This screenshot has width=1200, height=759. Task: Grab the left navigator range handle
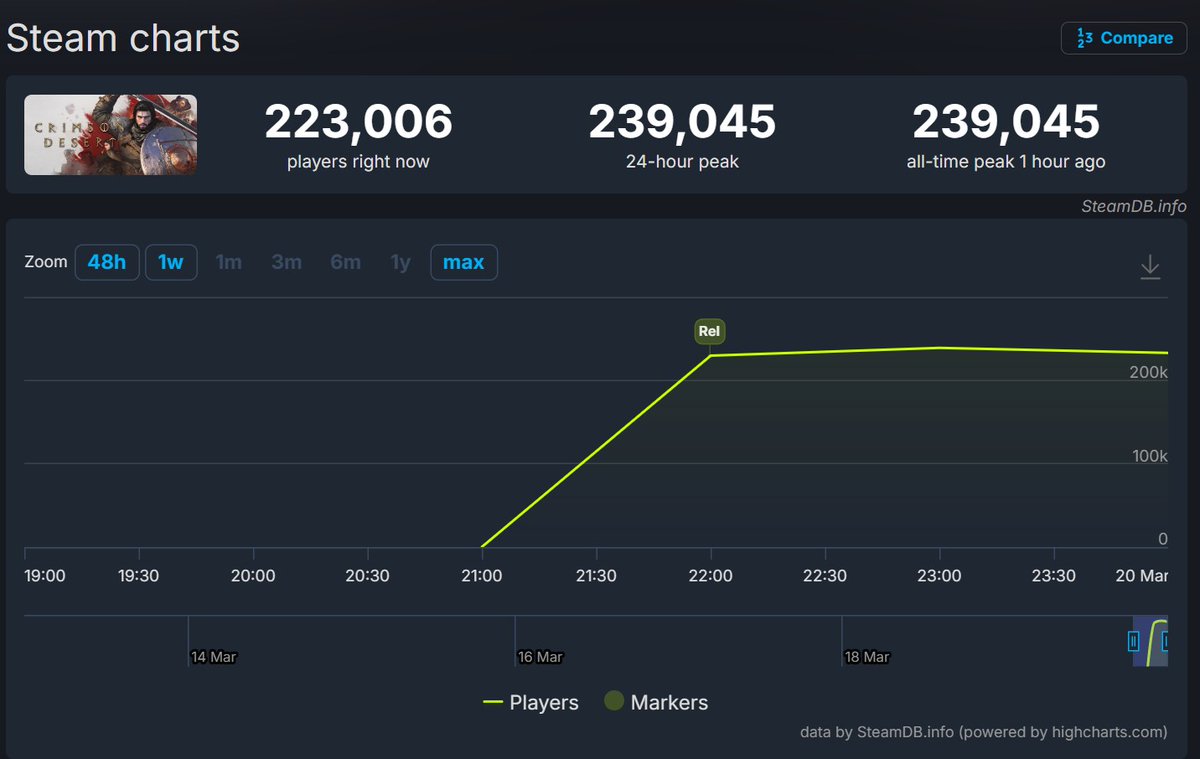(1134, 641)
